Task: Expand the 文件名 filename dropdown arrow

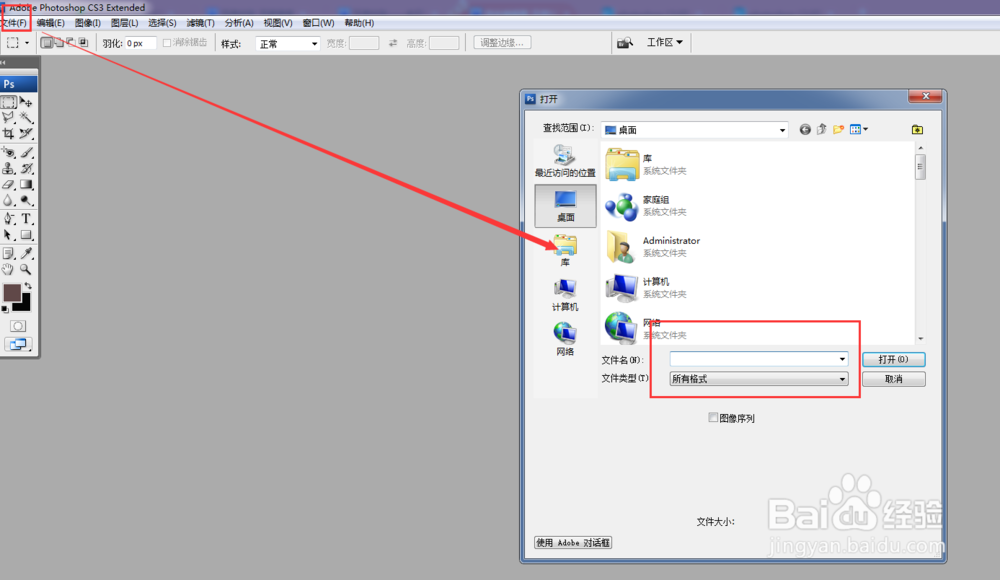Action: (842, 359)
